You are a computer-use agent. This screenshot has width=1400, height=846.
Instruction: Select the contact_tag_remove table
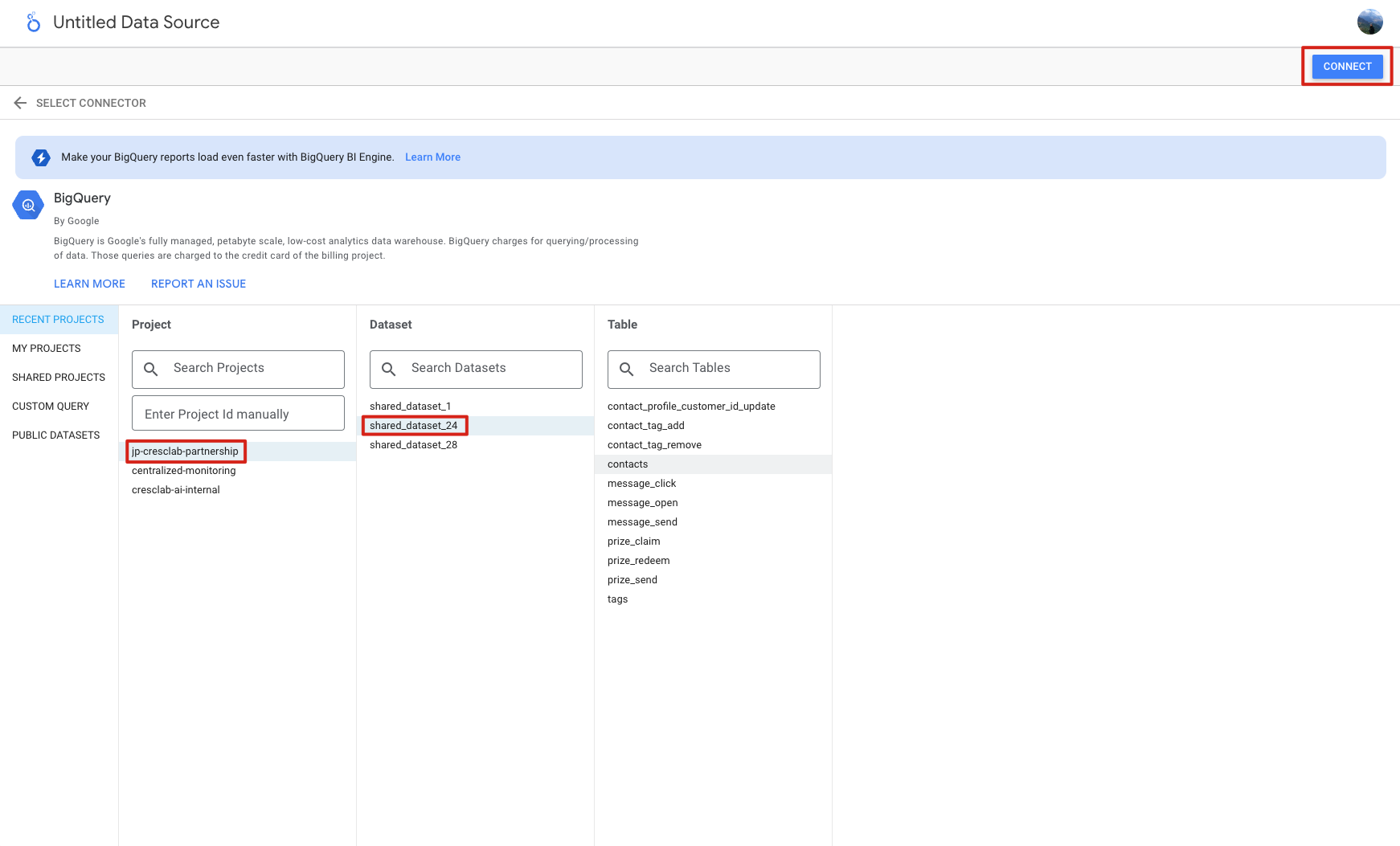[x=714, y=445]
